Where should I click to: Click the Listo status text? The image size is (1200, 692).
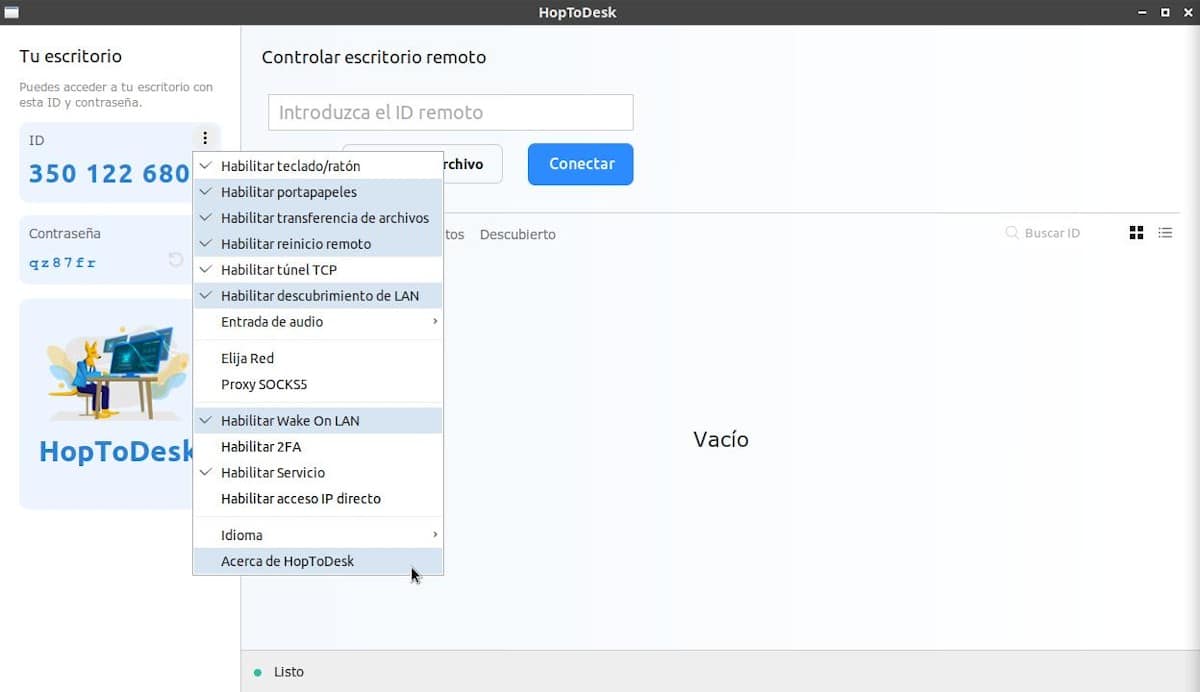coord(289,672)
